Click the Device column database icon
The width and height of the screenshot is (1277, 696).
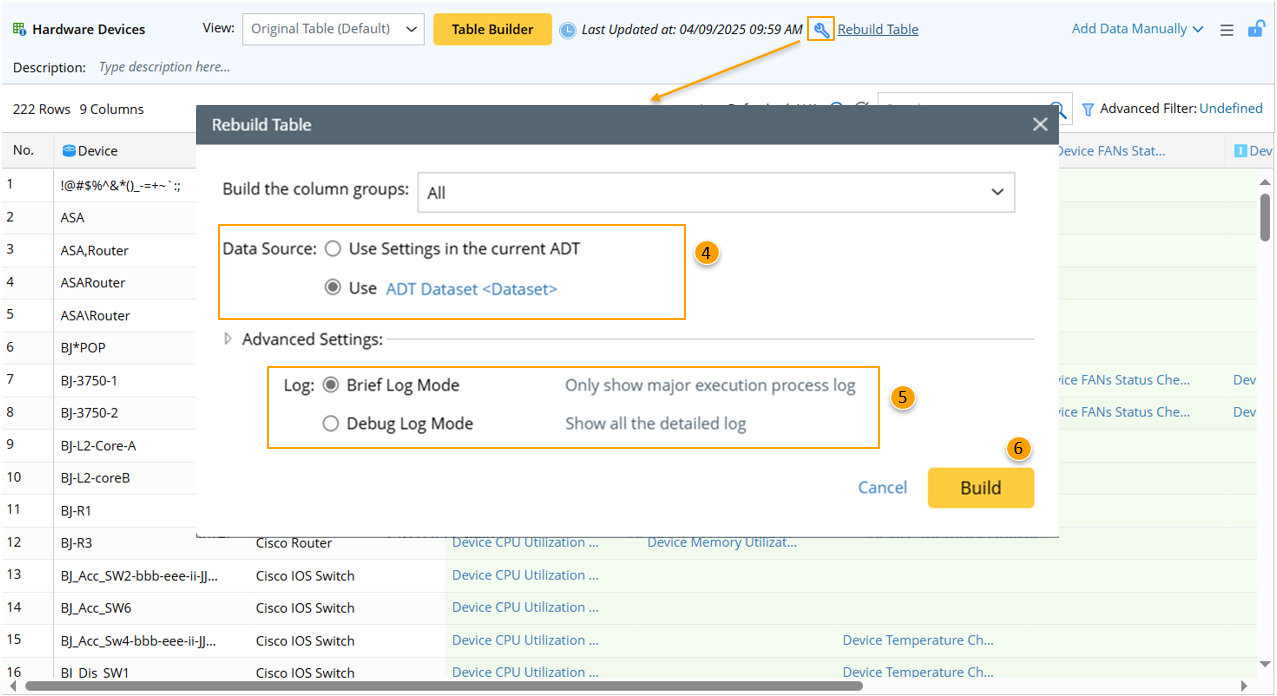click(x=69, y=151)
